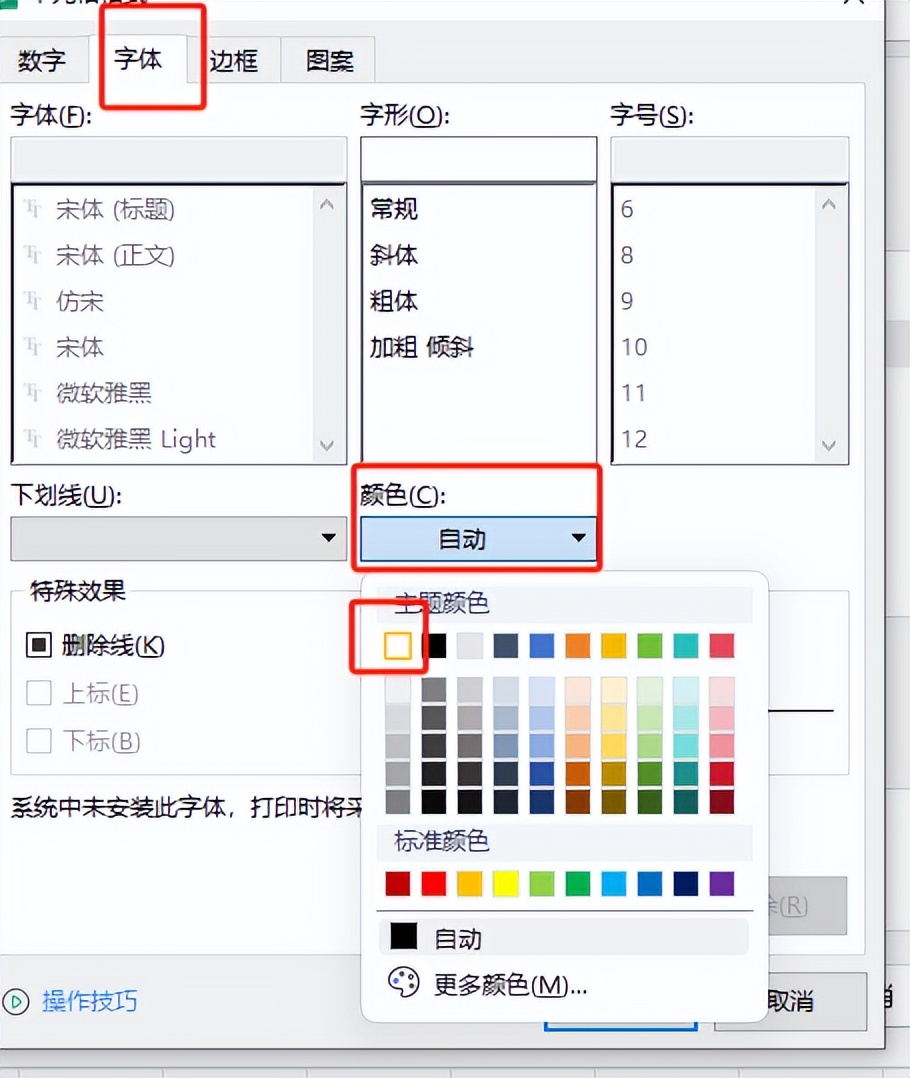Choose 自动 automatic color option
Viewport: 910px width, 1078px height.
tap(564, 938)
